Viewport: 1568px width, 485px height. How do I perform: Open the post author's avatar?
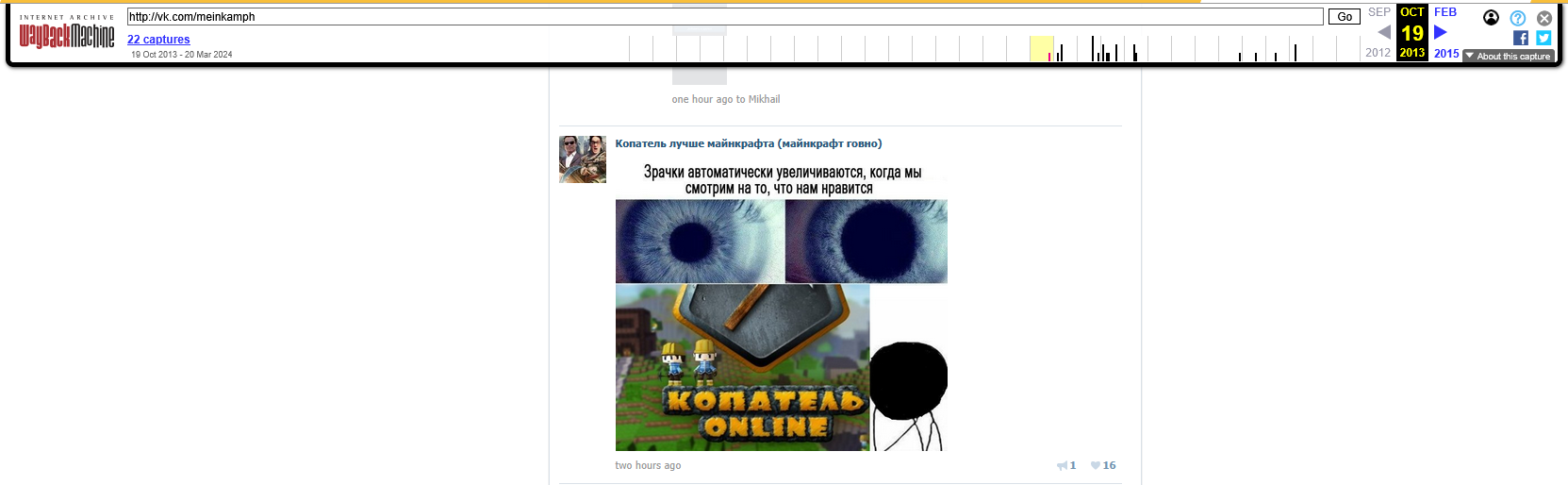(583, 159)
